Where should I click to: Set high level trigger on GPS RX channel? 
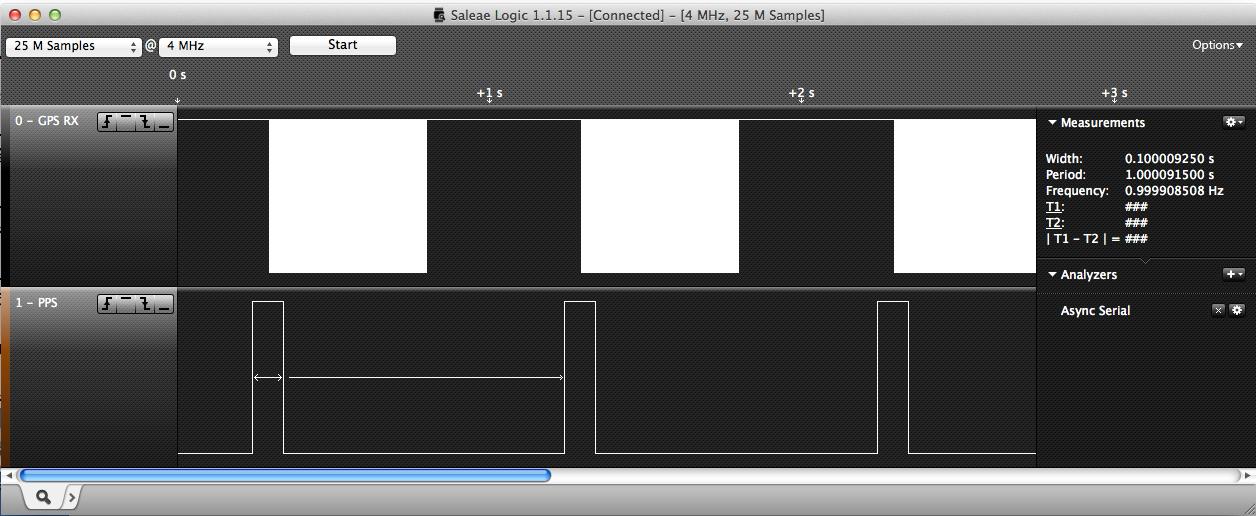click(x=126, y=122)
